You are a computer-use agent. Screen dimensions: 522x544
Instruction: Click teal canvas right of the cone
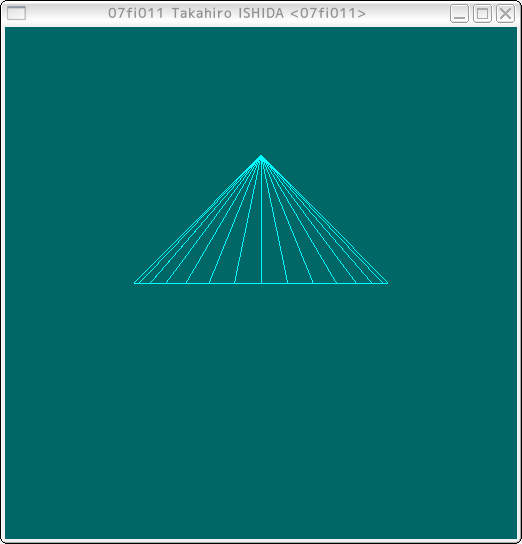click(451, 222)
